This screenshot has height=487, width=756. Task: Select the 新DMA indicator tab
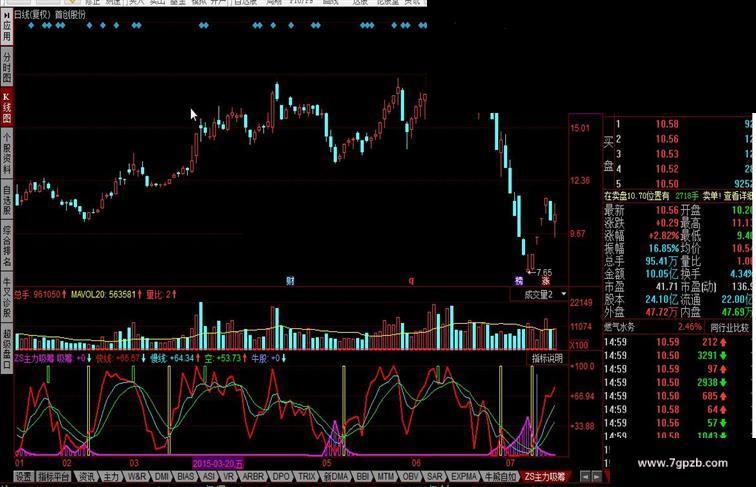pos(336,476)
